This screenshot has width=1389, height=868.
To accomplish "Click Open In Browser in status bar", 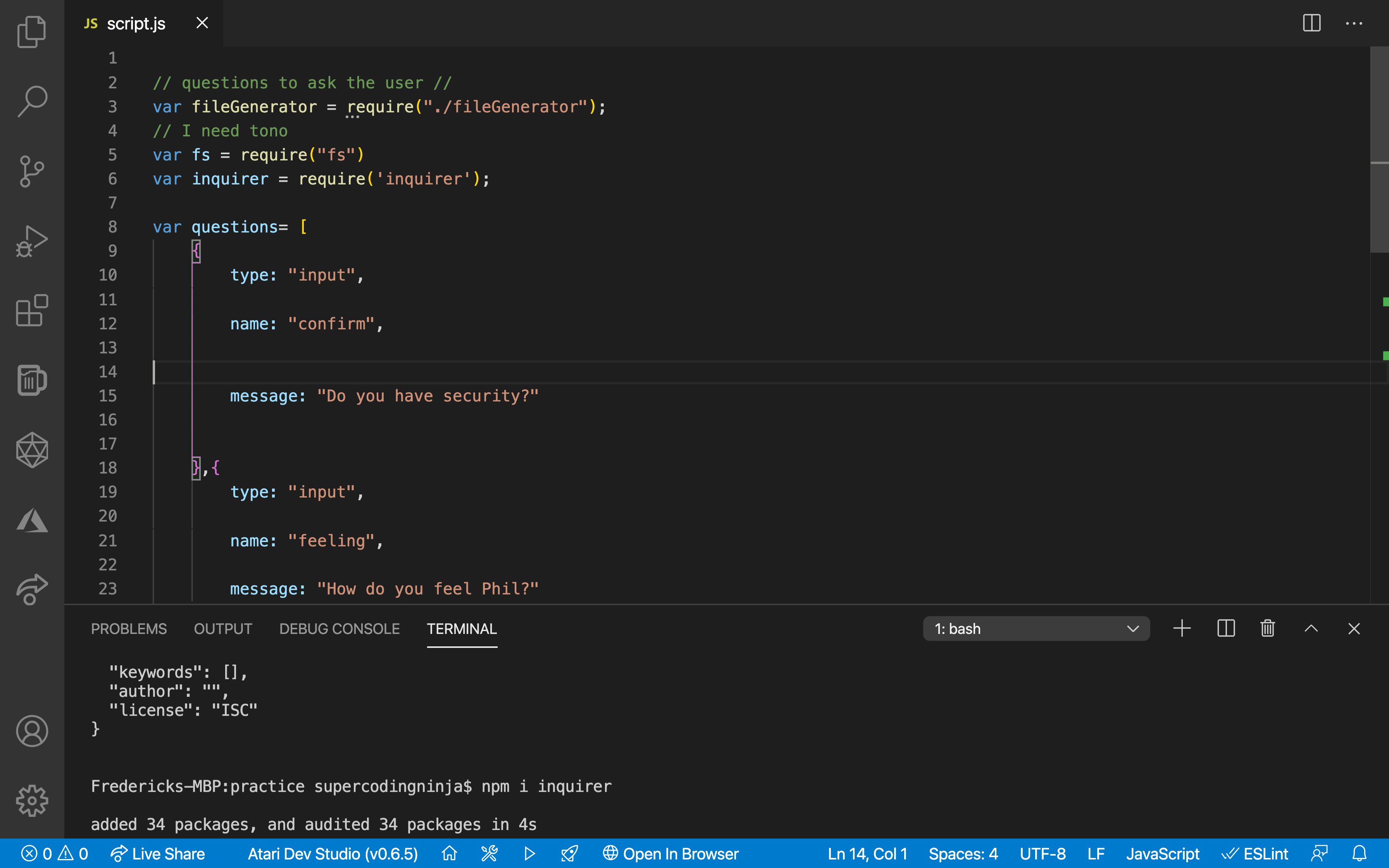I will click(670, 854).
